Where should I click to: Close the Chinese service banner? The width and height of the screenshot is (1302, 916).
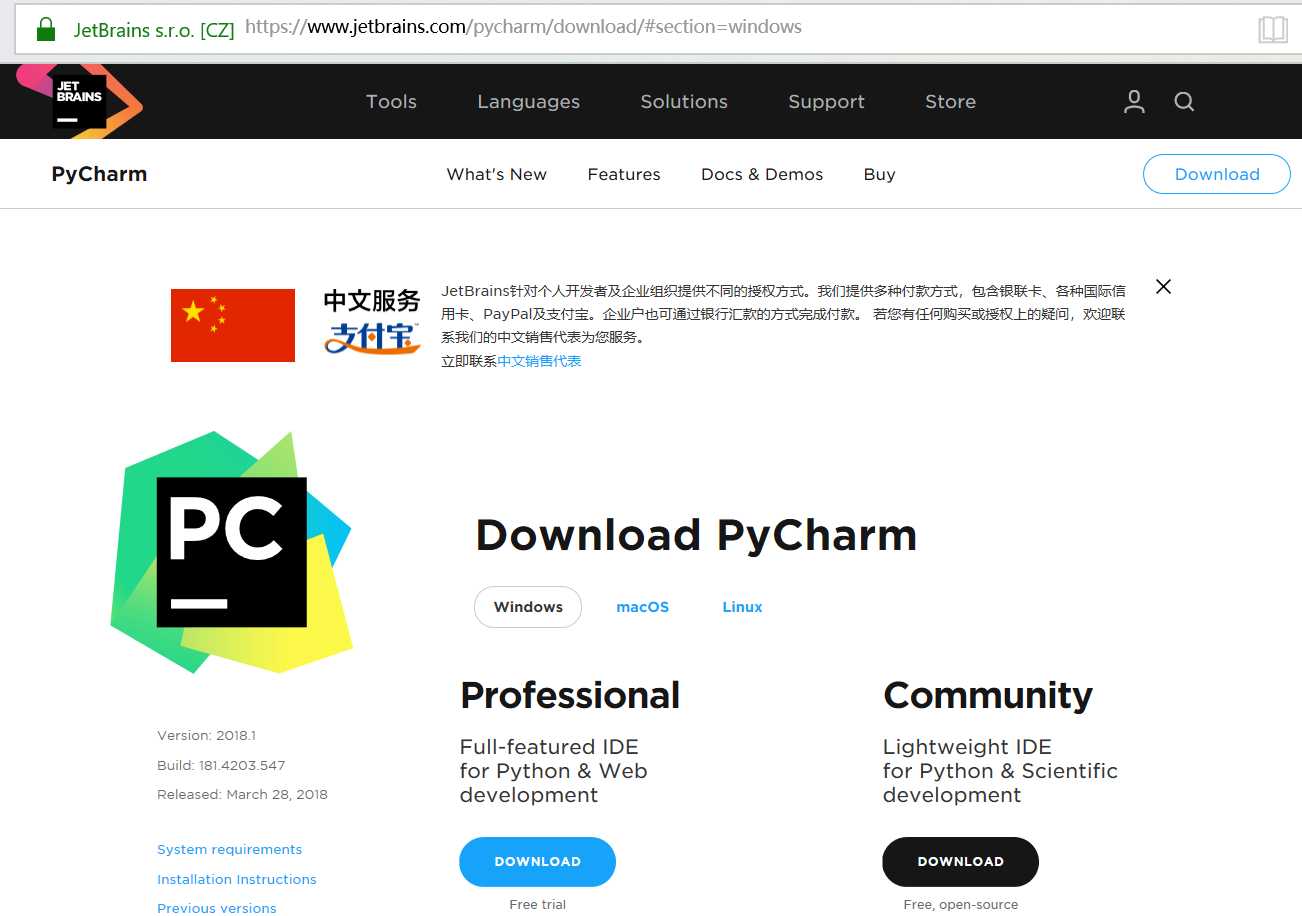click(1163, 287)
